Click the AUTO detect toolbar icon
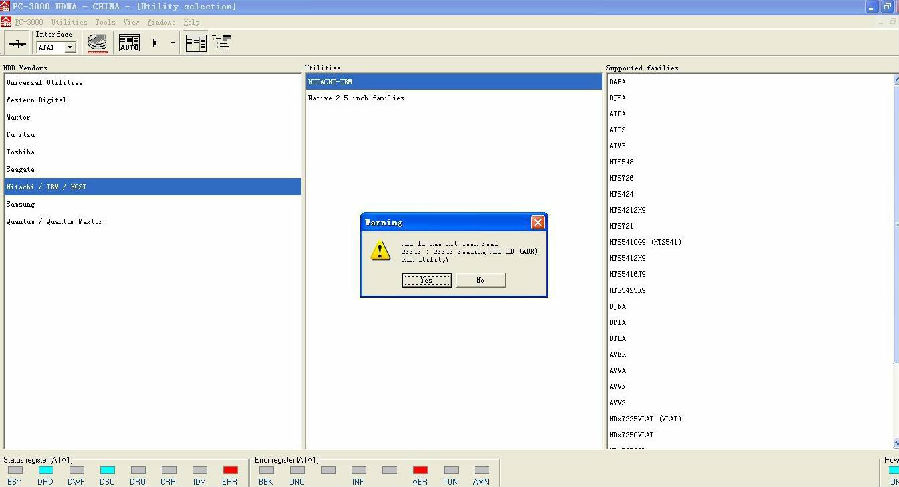The width and height of the screenshot is (899, 487). click(129, 43)
